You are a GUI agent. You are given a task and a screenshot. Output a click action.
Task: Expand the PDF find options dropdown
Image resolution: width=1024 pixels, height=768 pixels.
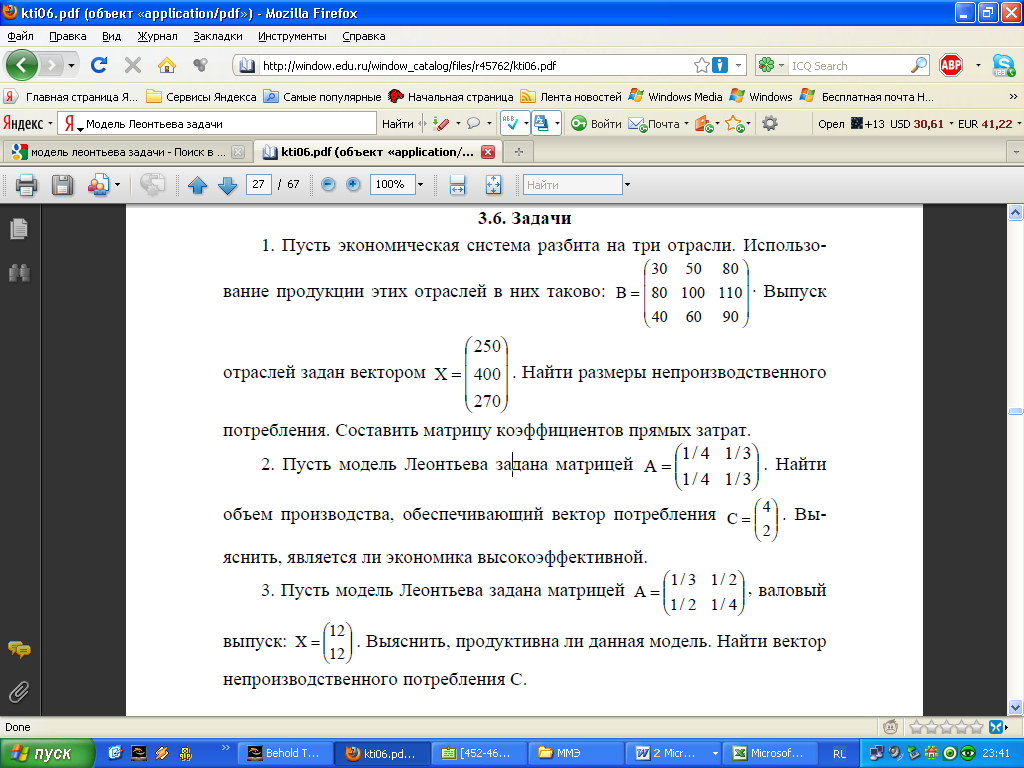(x=627, y=185)
